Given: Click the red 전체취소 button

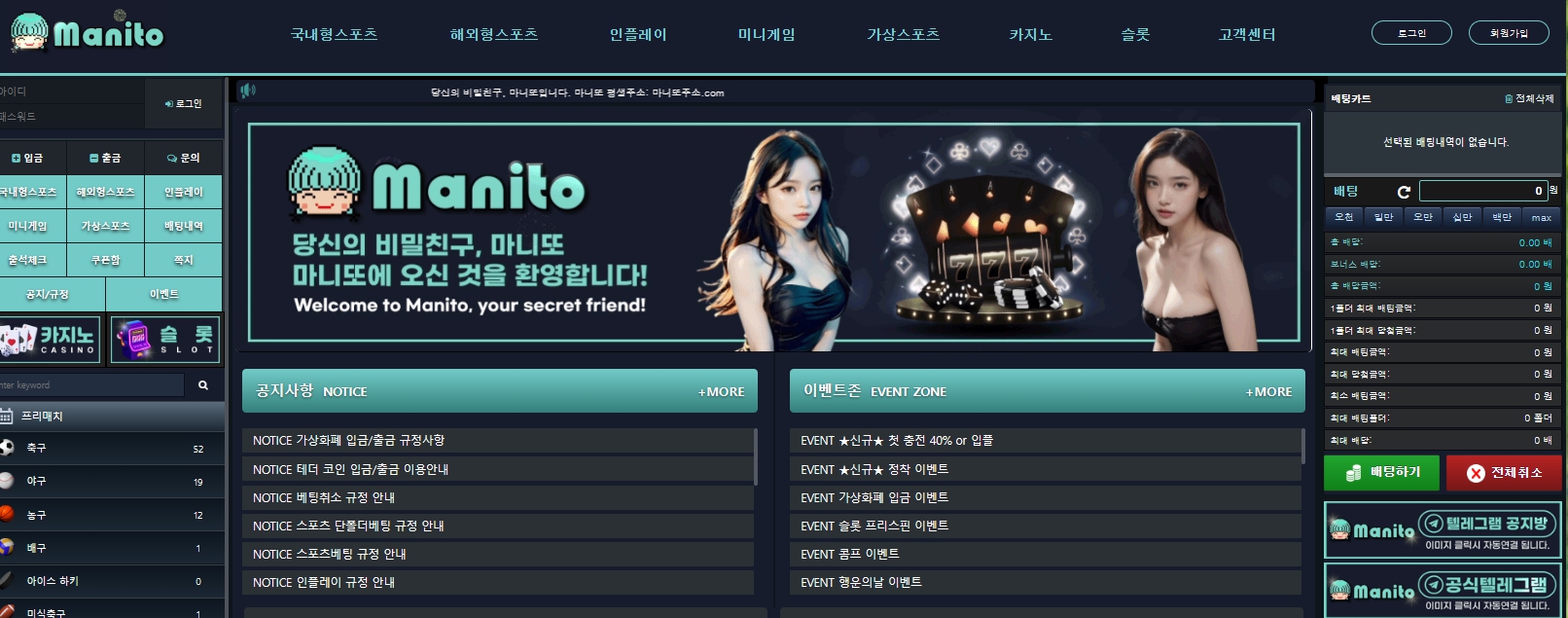Looking at the screenshot, I should pyautogui.click(x=1504, y=472).
